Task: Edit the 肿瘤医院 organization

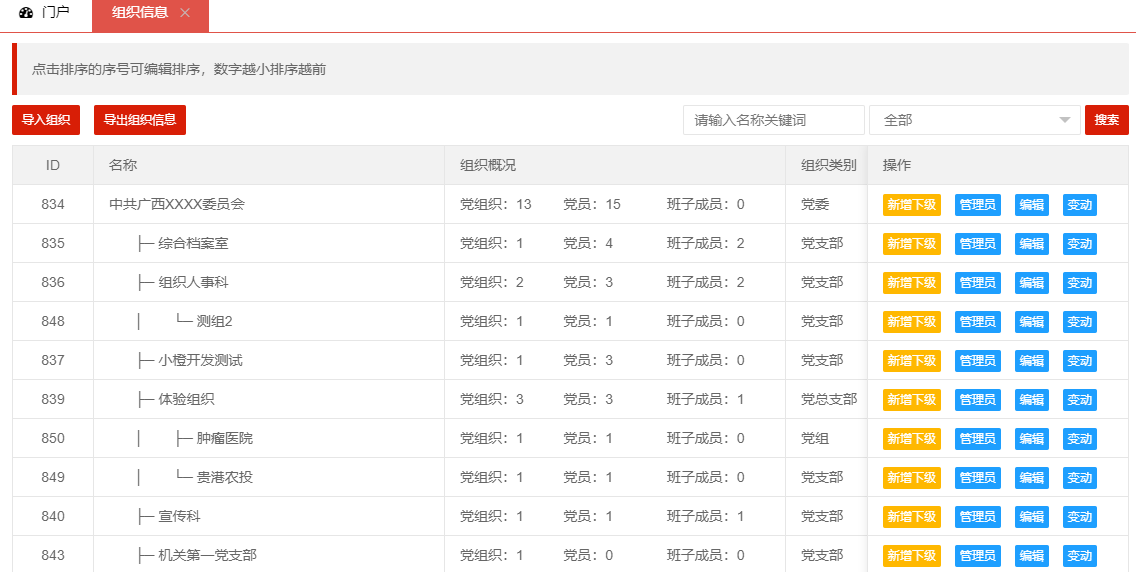Action: 1031,439
